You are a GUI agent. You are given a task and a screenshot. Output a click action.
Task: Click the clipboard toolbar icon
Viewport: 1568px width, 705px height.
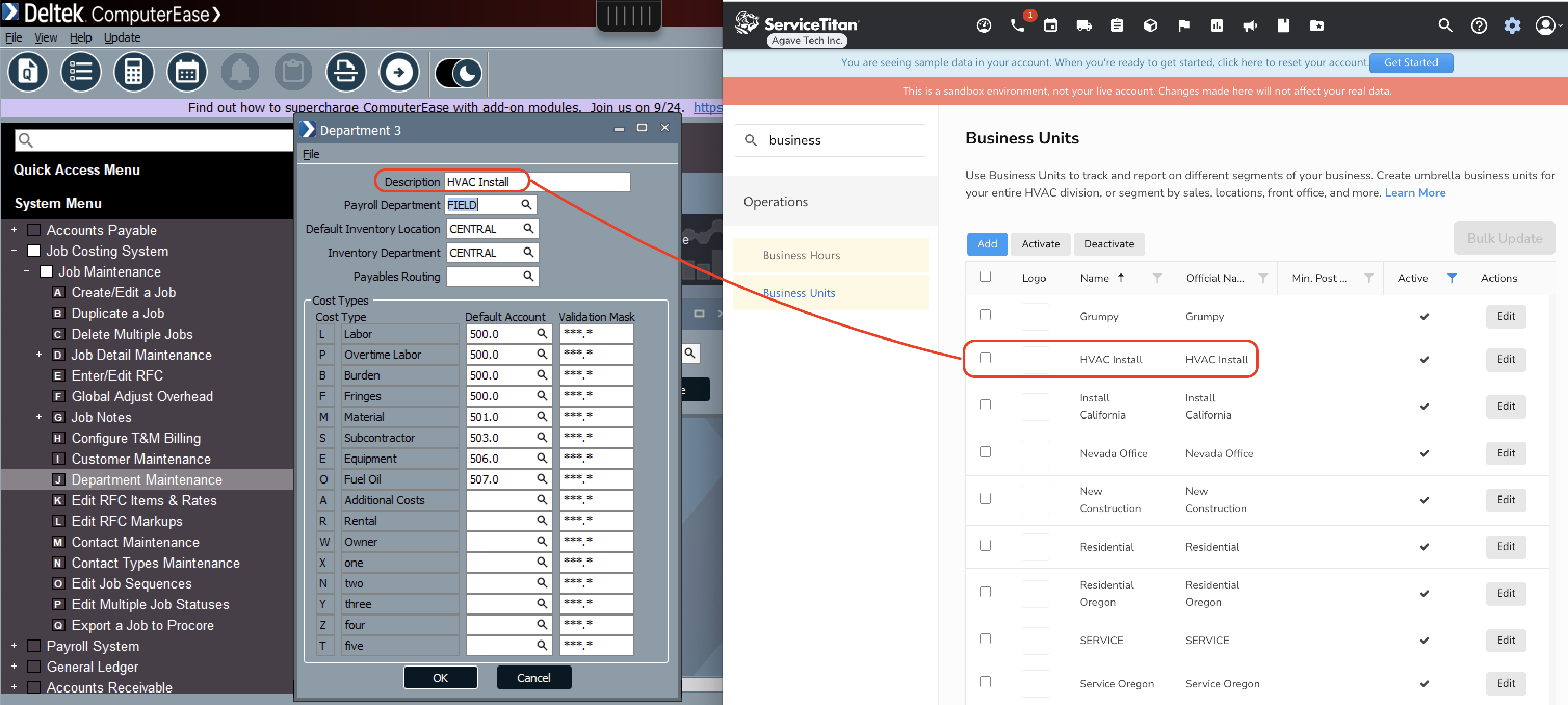[293, 72]
